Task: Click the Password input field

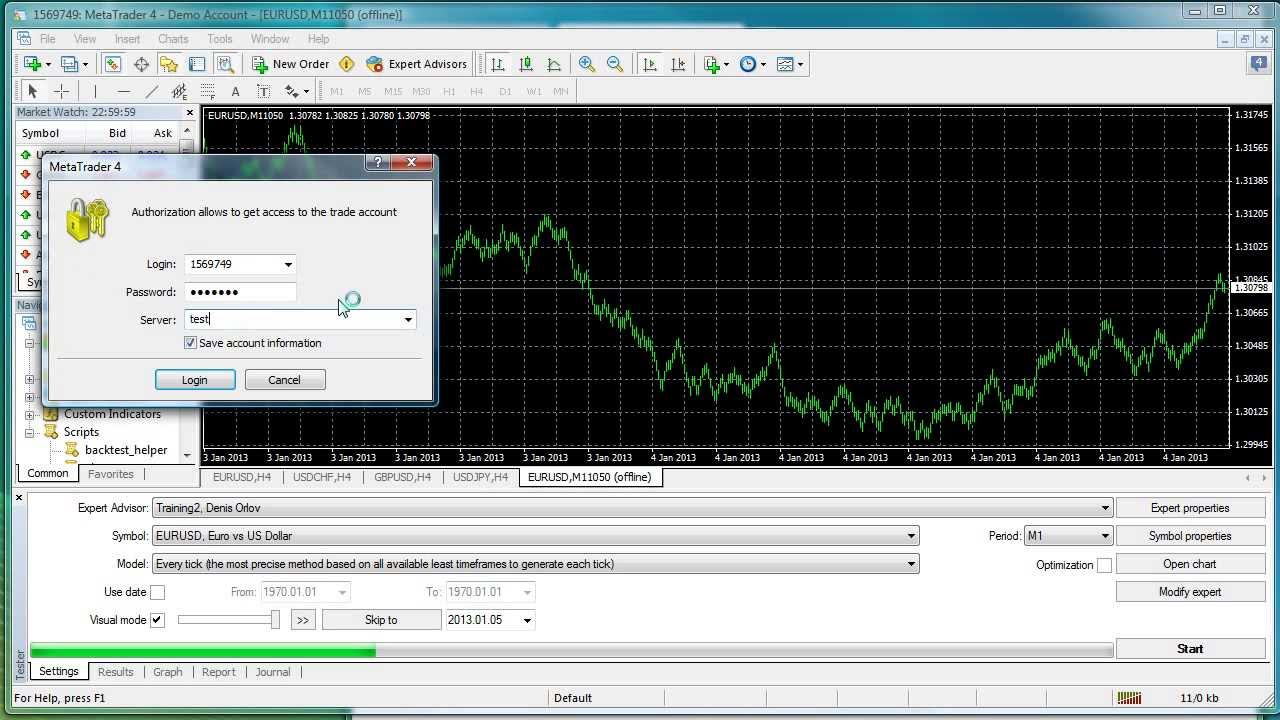Action: (240, 292)
